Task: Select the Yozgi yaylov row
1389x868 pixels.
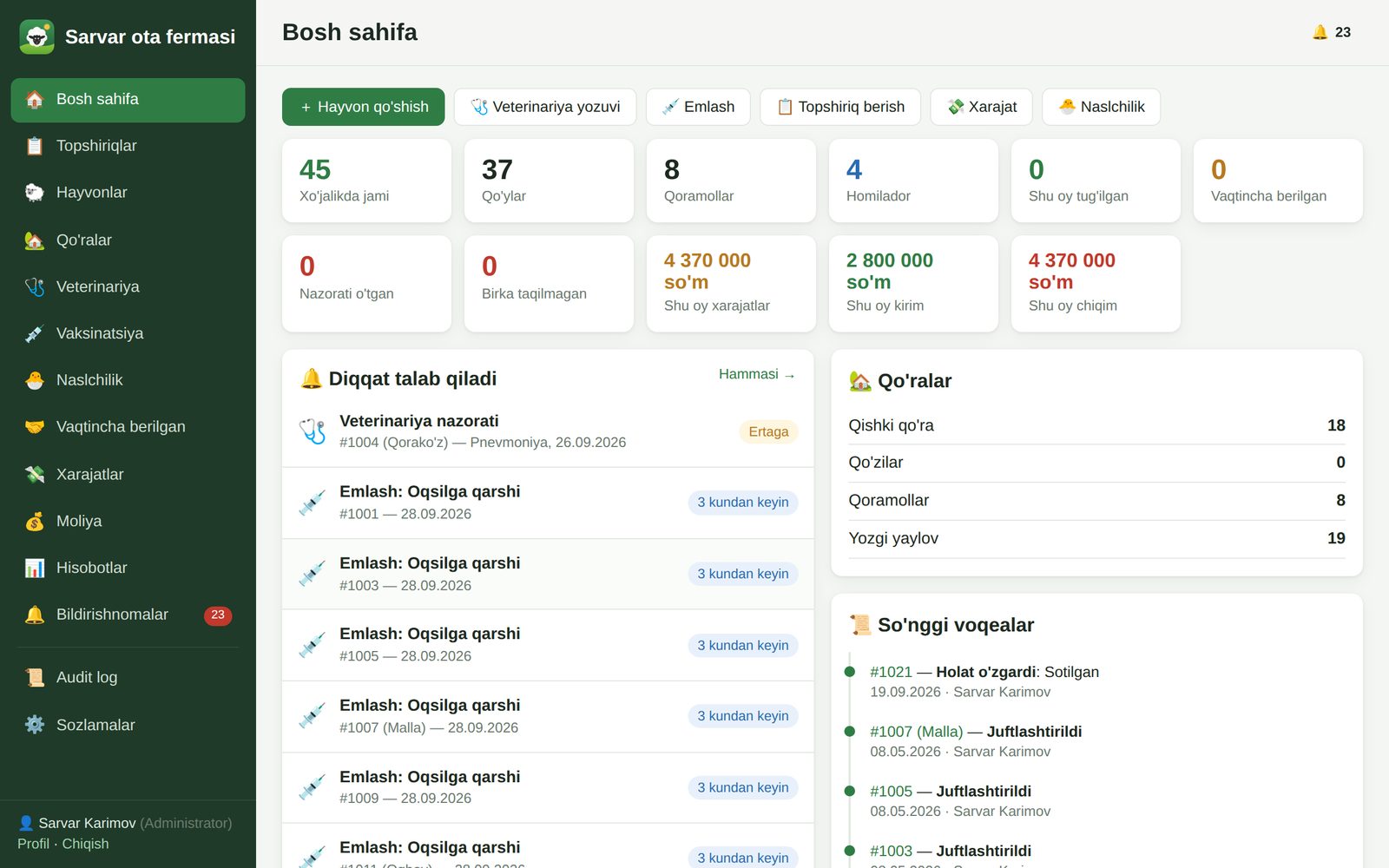Action: coord(1096,538)
